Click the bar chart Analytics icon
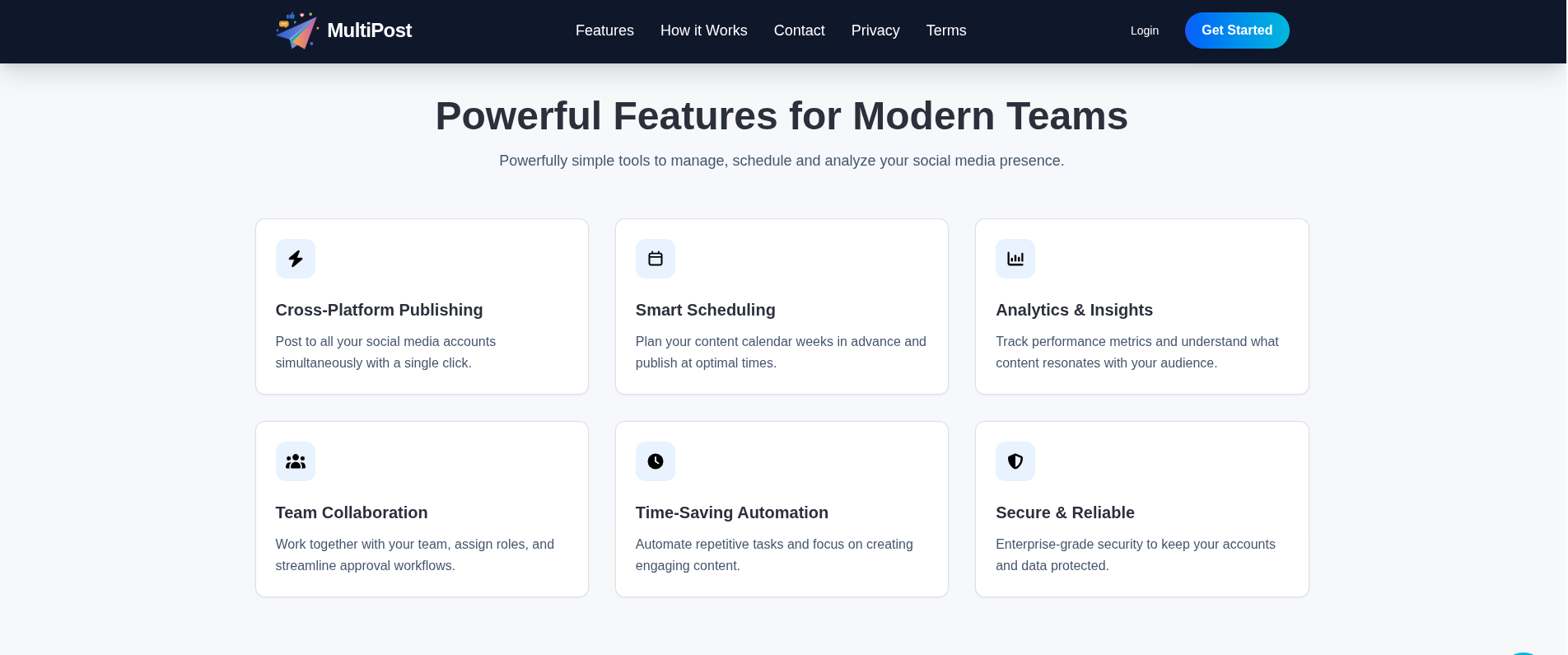This screenshot has width=1568, height=655. point(1015,259)
